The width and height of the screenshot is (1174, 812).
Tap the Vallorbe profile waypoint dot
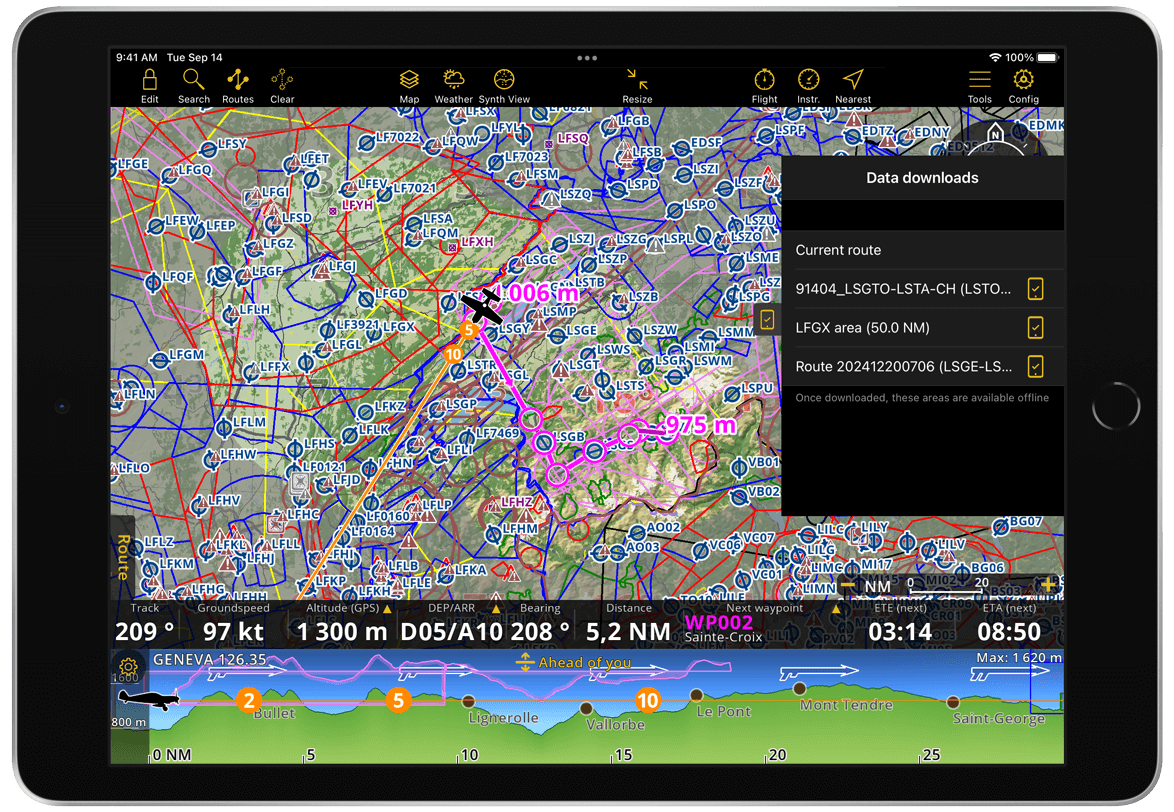click(x=586, y=708)
